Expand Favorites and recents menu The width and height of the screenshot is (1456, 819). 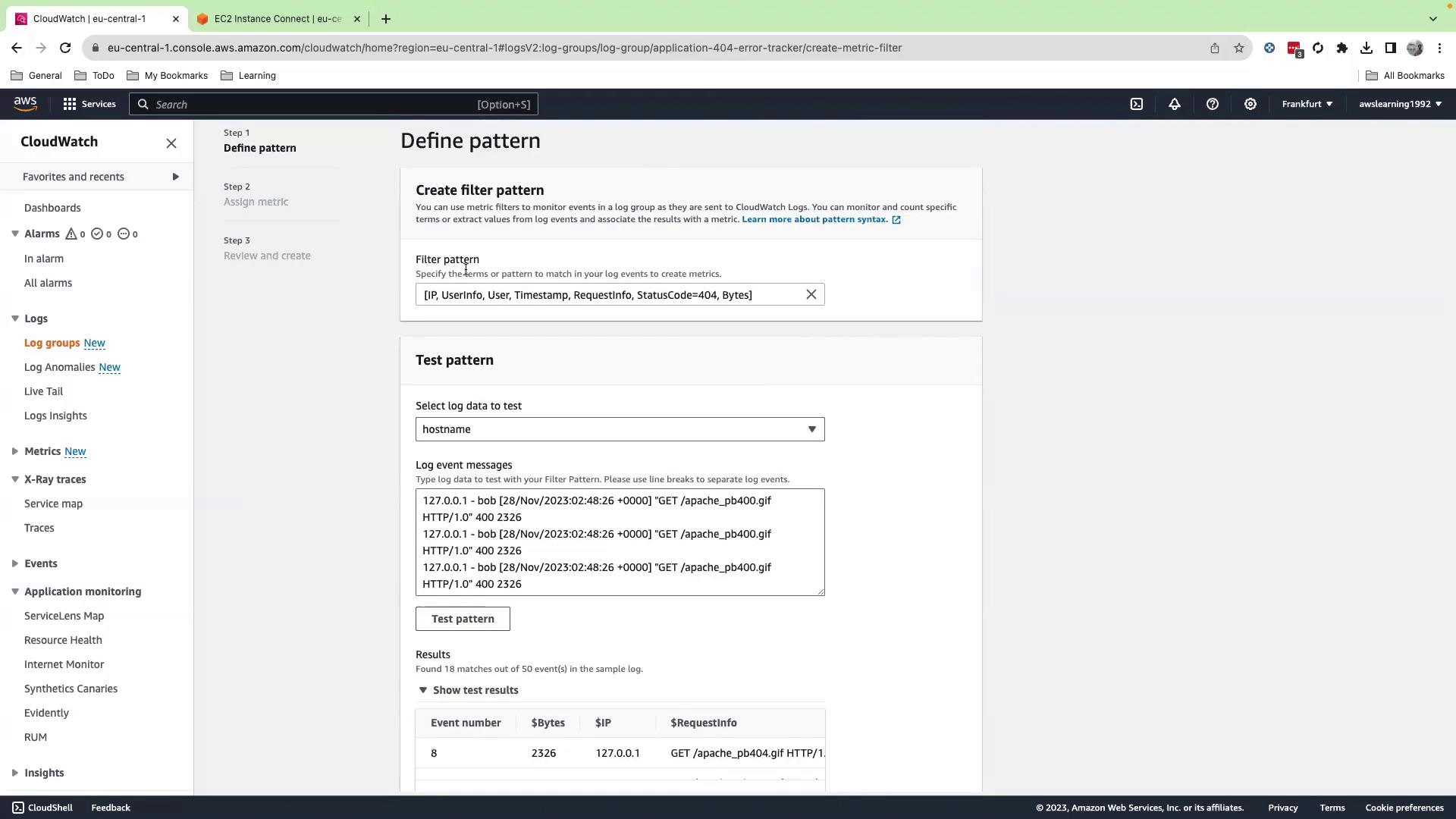point(175,177)
